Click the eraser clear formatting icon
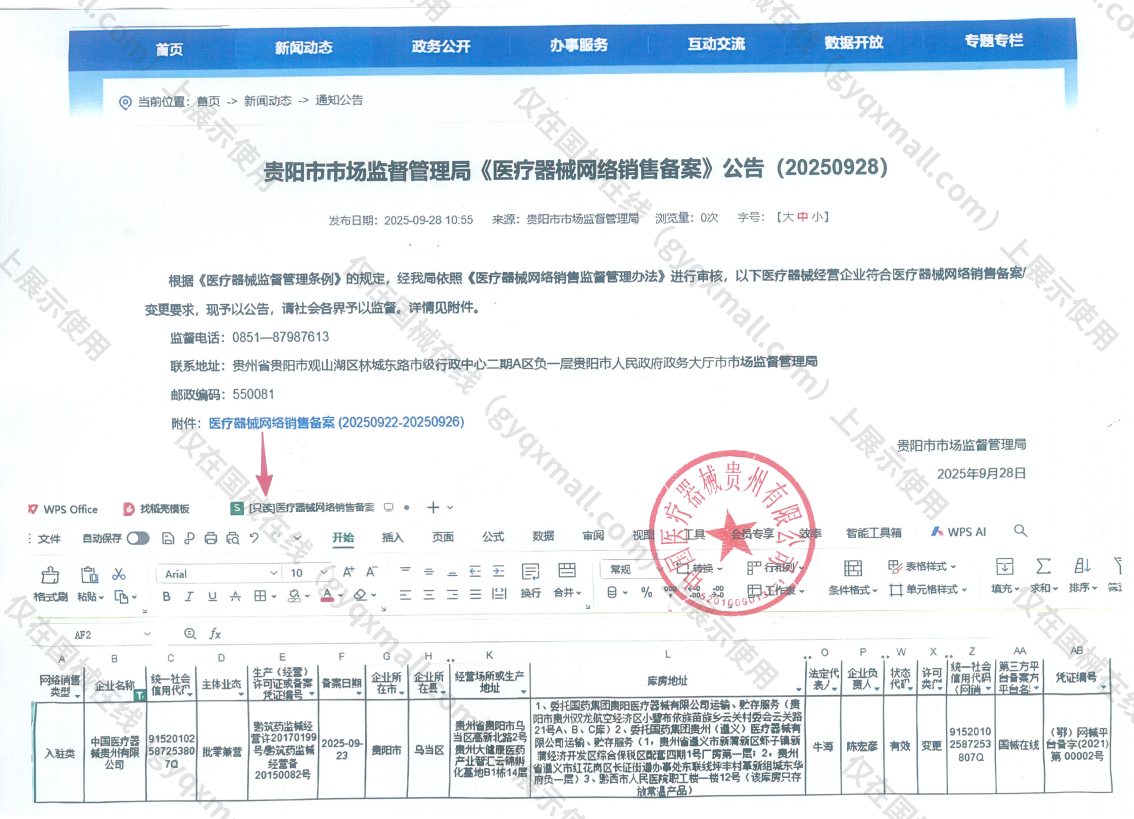 tap(361, 595)
